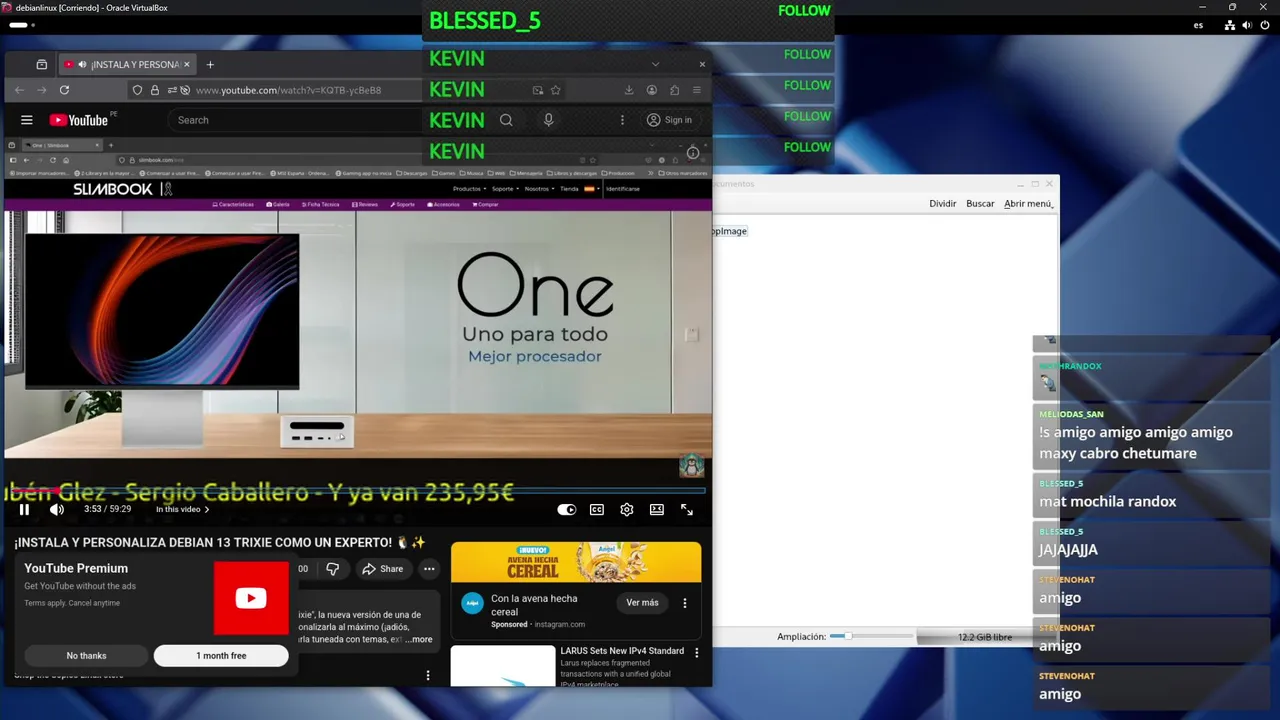The image size is (1280, 720).
Task: Click the video progress bar
Action: click(355, 491)
